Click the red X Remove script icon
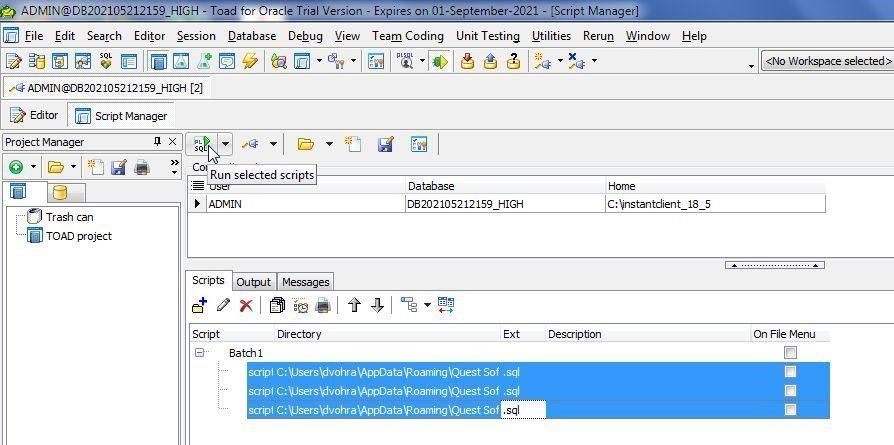 (x=246, y=305)
